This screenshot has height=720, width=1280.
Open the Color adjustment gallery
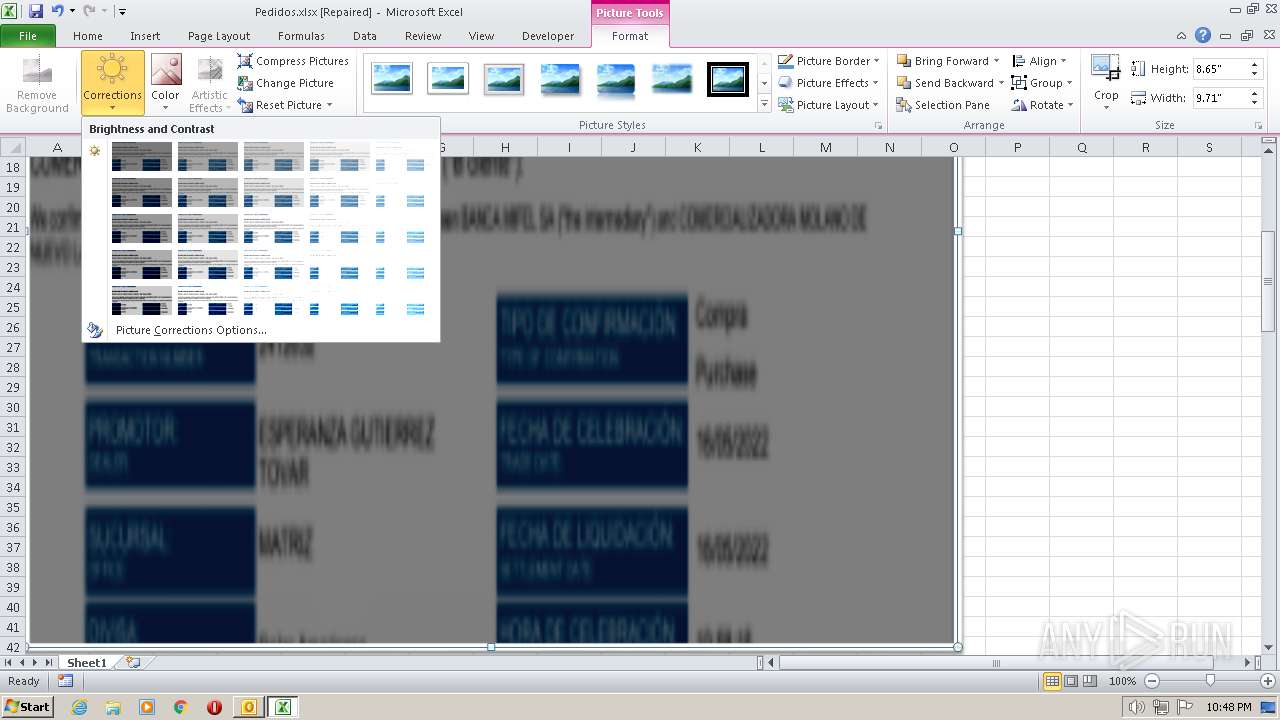click(166, 84)
